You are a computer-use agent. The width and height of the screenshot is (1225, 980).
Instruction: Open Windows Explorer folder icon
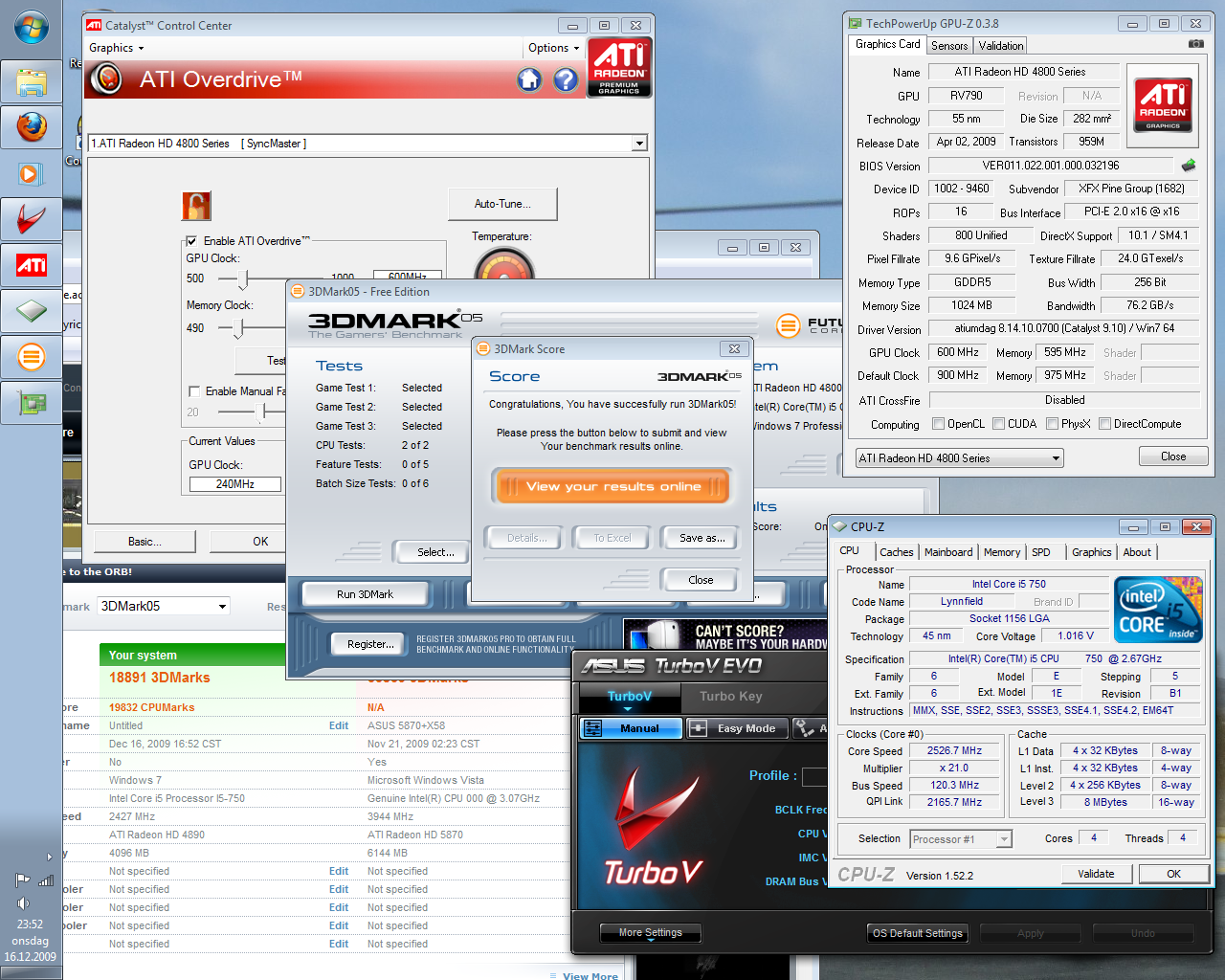point(32,82)
